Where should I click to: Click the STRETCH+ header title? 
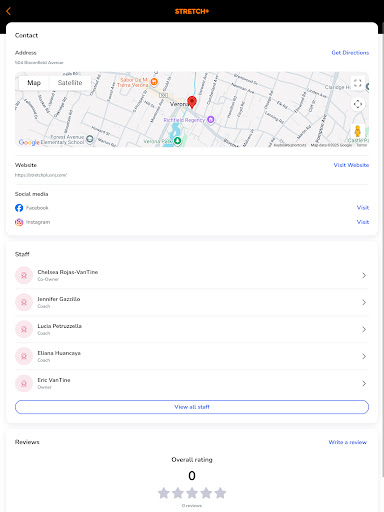192,11
